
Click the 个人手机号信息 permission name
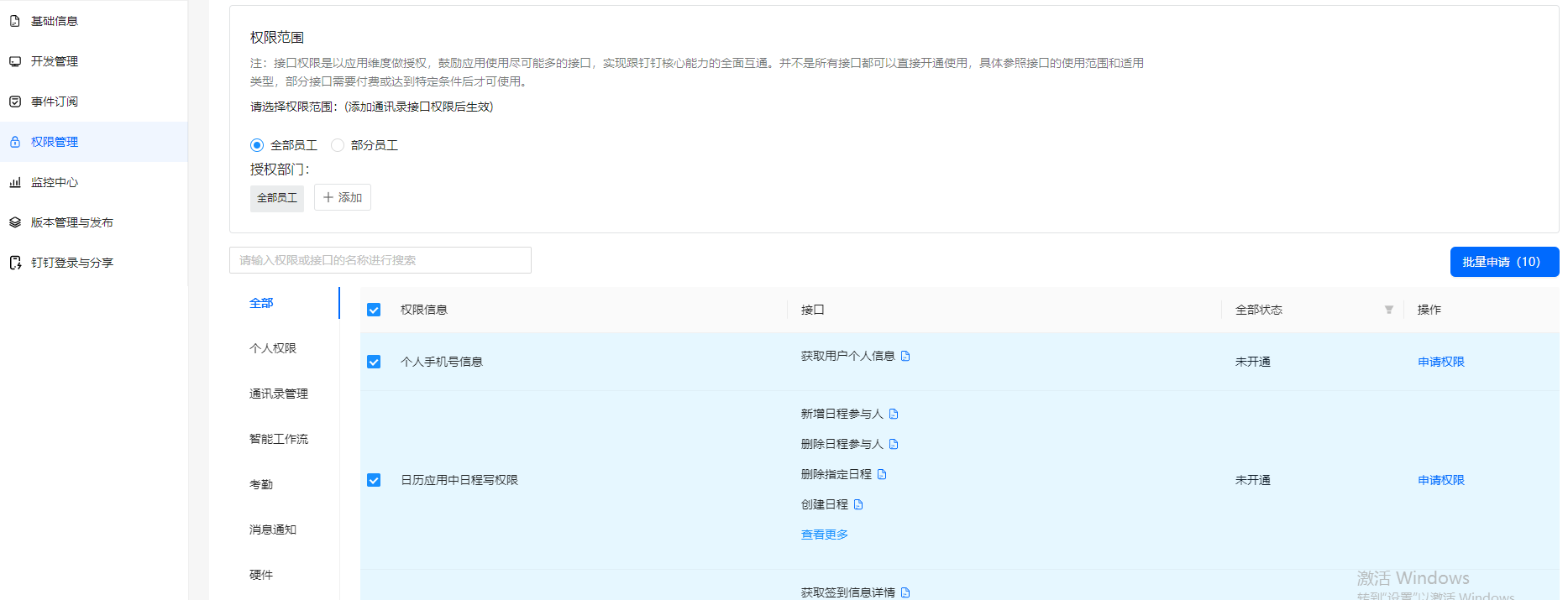(x=442, y=362)
